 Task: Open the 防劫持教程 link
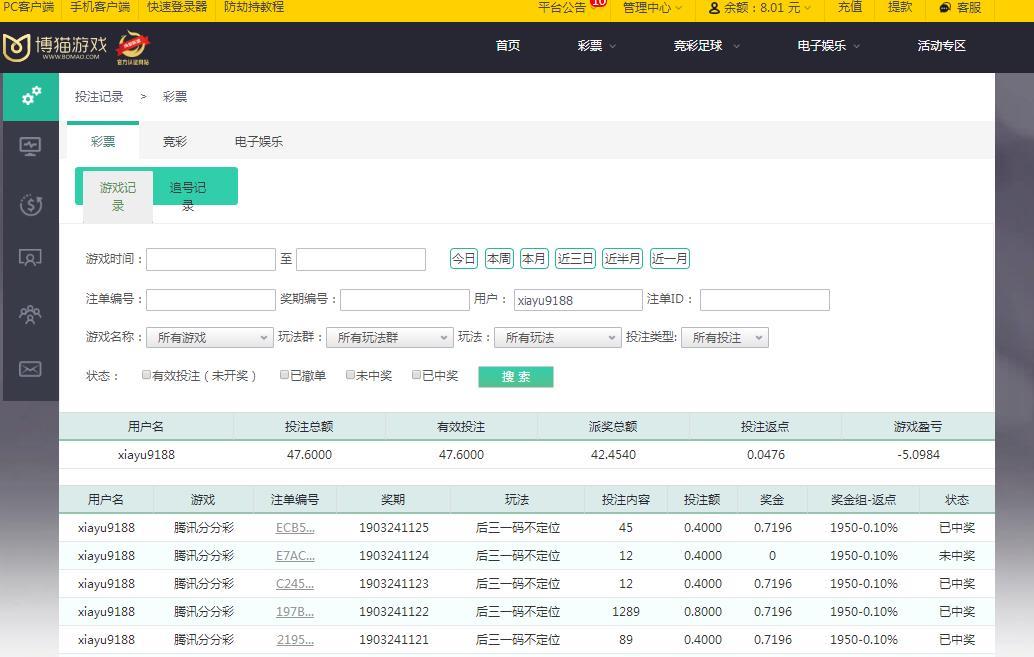pos(254,7)
